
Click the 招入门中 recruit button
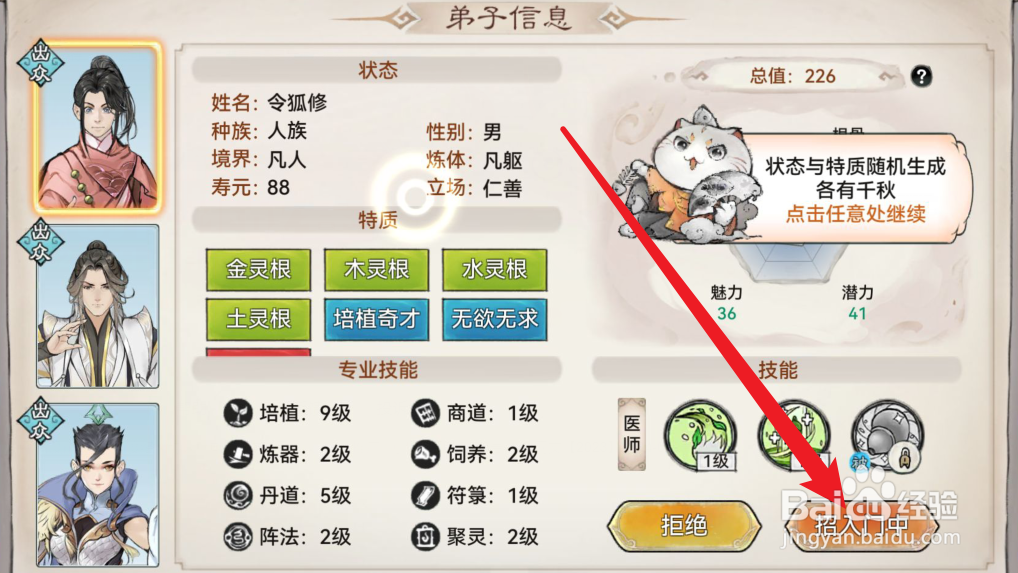click(x=862, y=525)
